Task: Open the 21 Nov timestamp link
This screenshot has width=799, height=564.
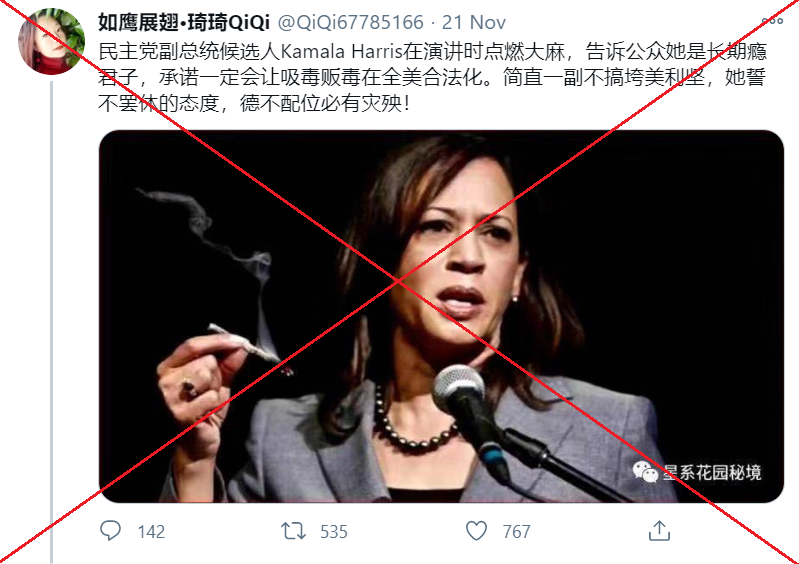Action: [474, 22]
